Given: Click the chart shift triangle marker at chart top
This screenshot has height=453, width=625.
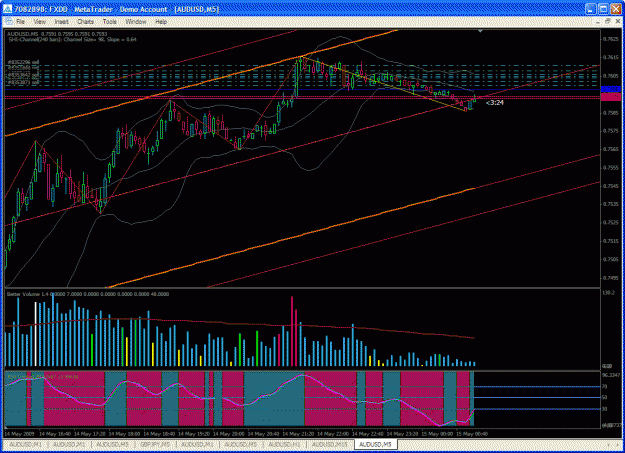Looking at the screenshot, I should [x=480, y=31].
